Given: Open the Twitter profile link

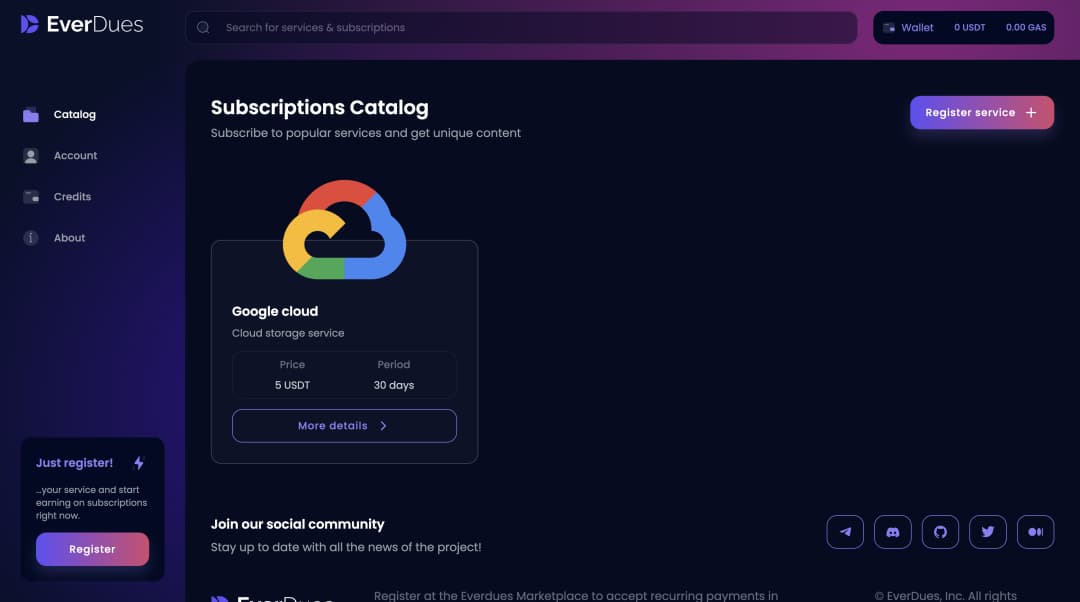Looking at the screenshot, I should (988, 532).
